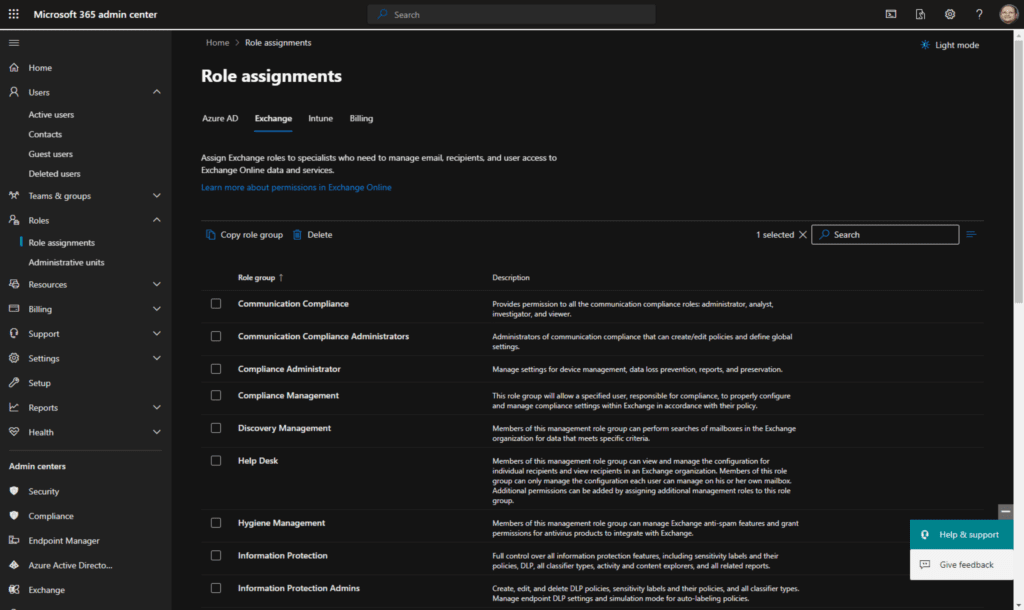Open the account profile picture
The height and width of the screenshot is (610, 1024).
(x=1008, y=14)
